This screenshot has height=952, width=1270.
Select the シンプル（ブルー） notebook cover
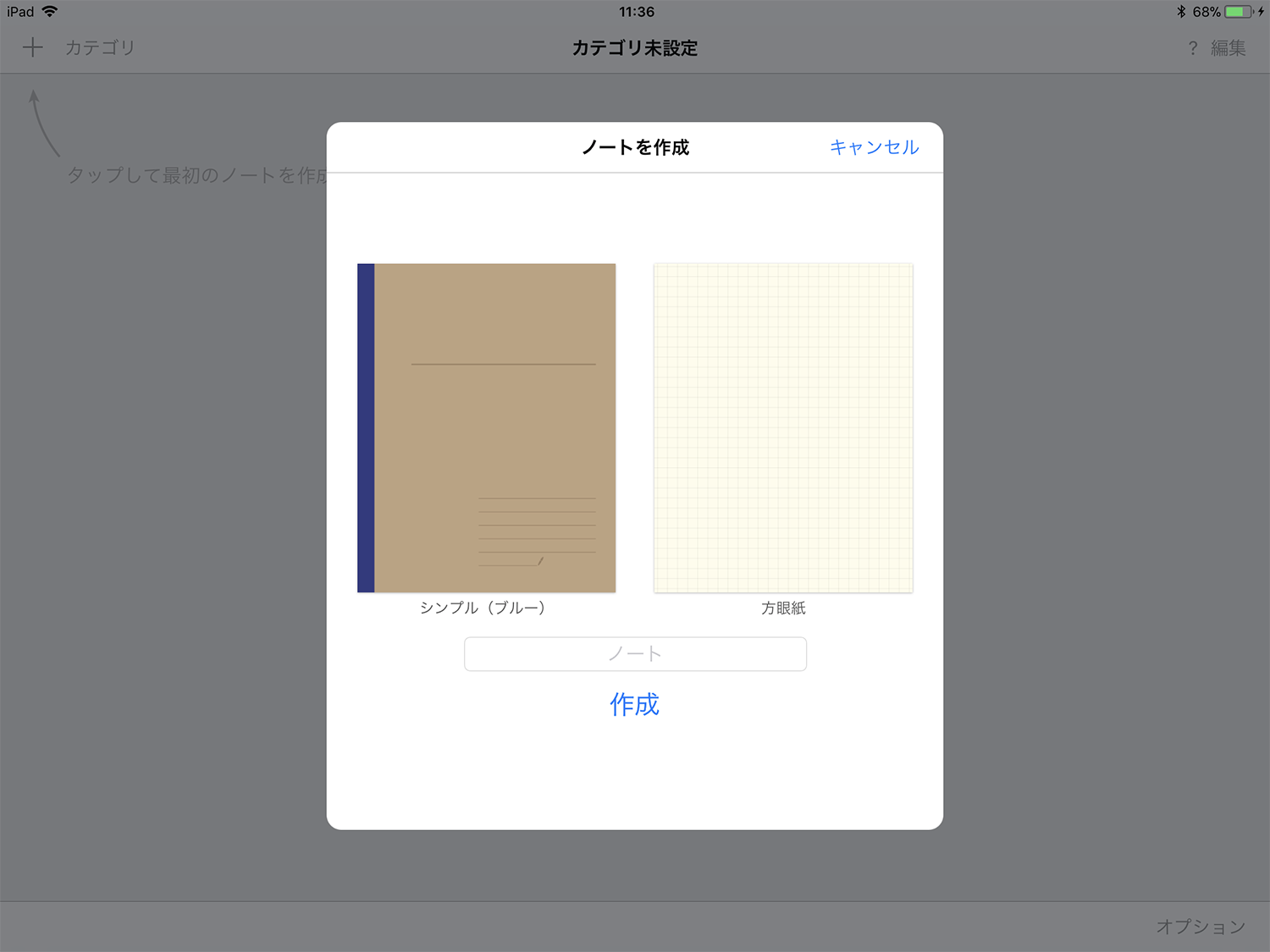pyautogui.click(x=486, y=427)
